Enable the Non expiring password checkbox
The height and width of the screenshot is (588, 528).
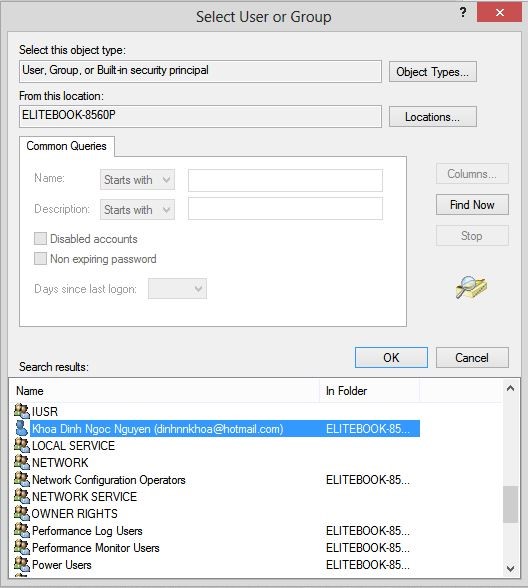click(40, 259)
